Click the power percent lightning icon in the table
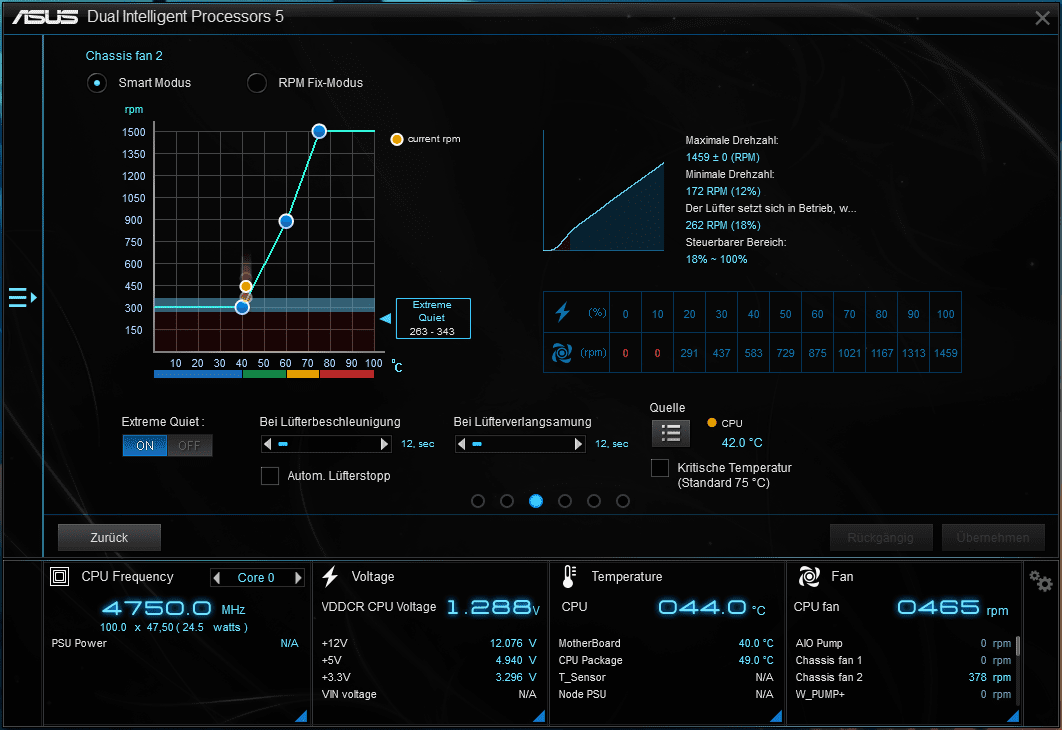1062x730 pixels. [x=562, y=312]
